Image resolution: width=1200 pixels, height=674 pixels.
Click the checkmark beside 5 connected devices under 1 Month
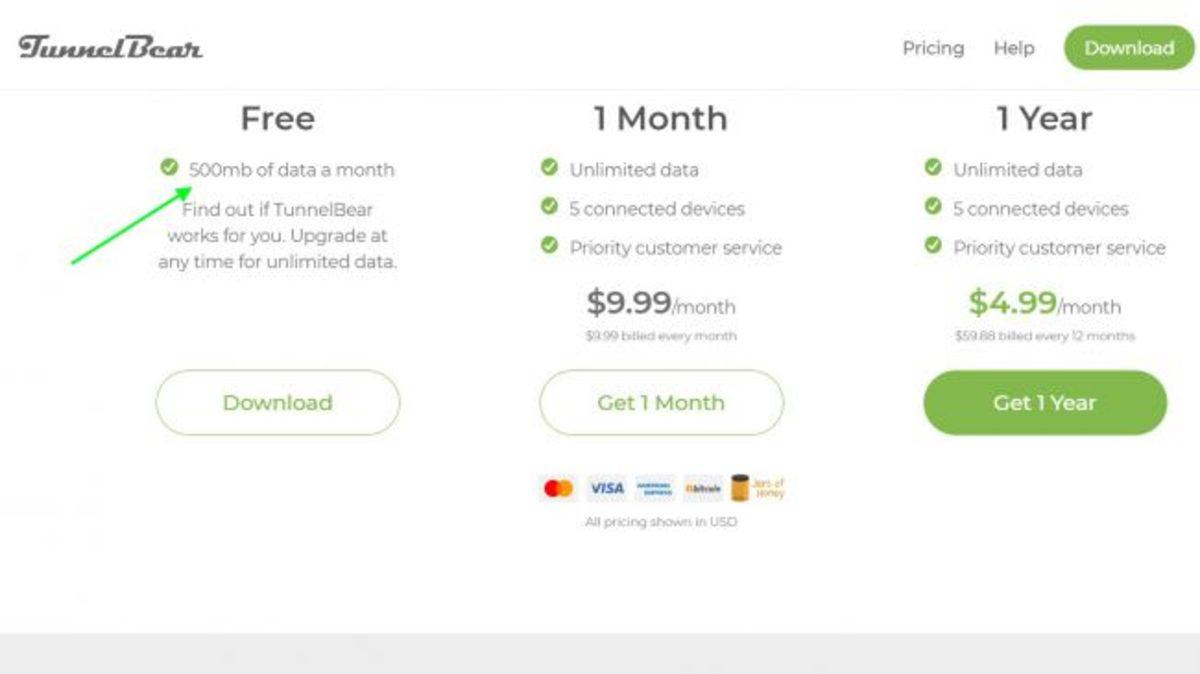tap(548, 208)
